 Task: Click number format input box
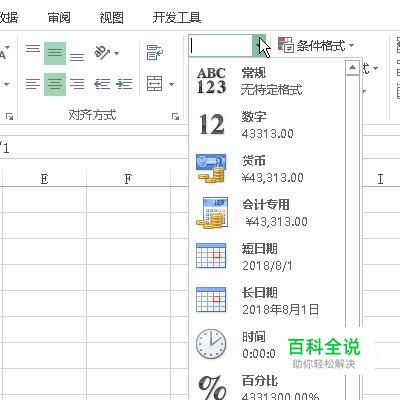221,46
